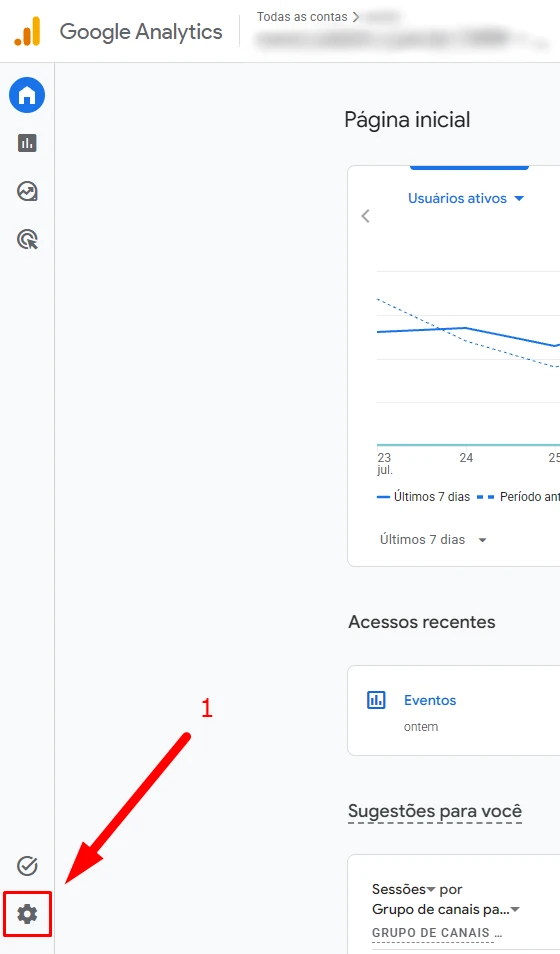The width and height of the screenshot is (560, 954).
Task: Expand the Sessões metric dropdown
Action: 404,890
